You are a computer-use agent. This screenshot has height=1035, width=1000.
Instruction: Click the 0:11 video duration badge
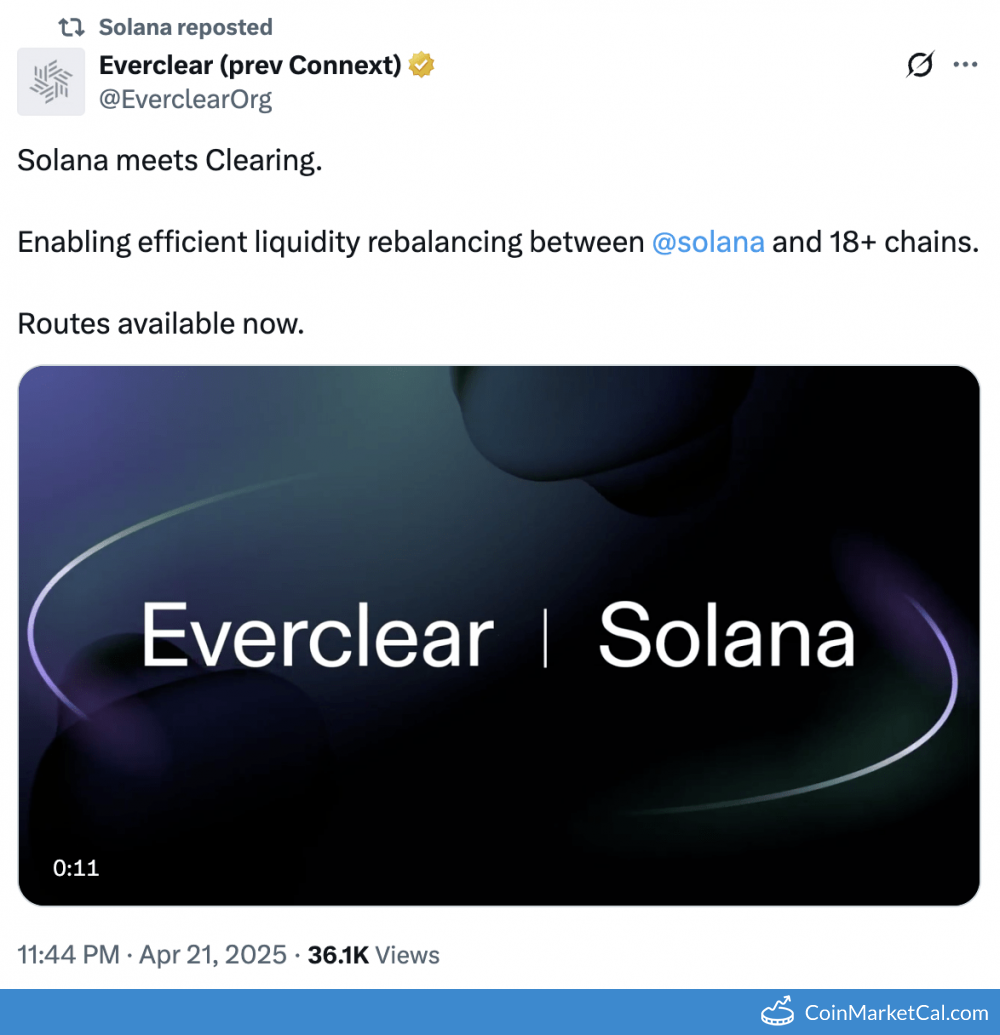[76, 868]
